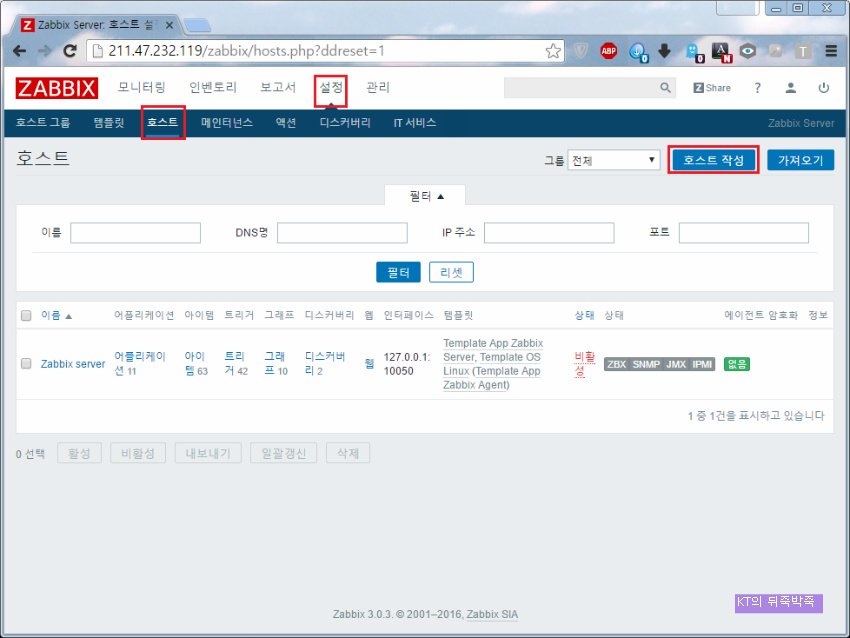Screen dimensions: 850x638
Task: Focus the 포트 filter field
Action: (x=744, y=233)
